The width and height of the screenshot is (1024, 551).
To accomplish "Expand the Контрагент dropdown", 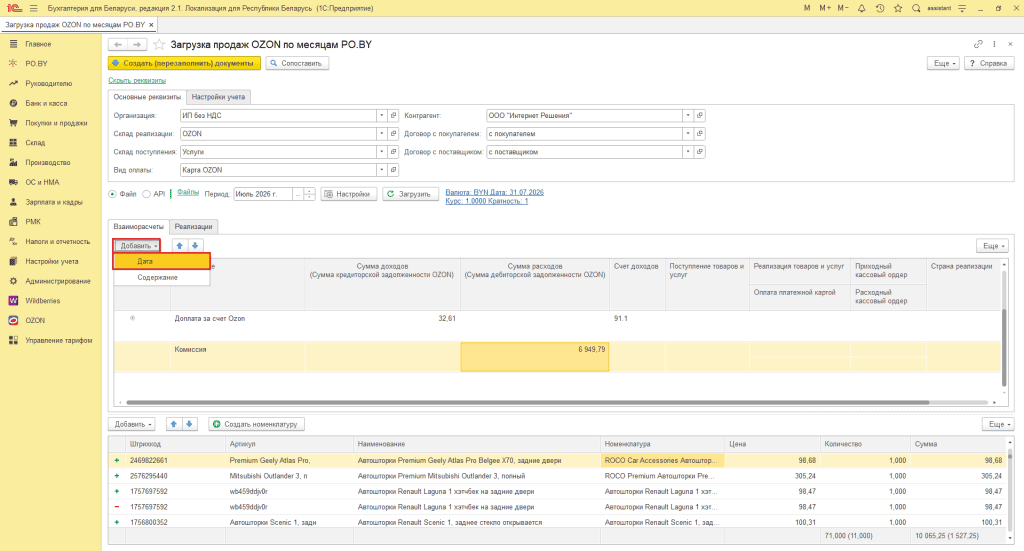I will pyautogui.click(x=688, y=116).
